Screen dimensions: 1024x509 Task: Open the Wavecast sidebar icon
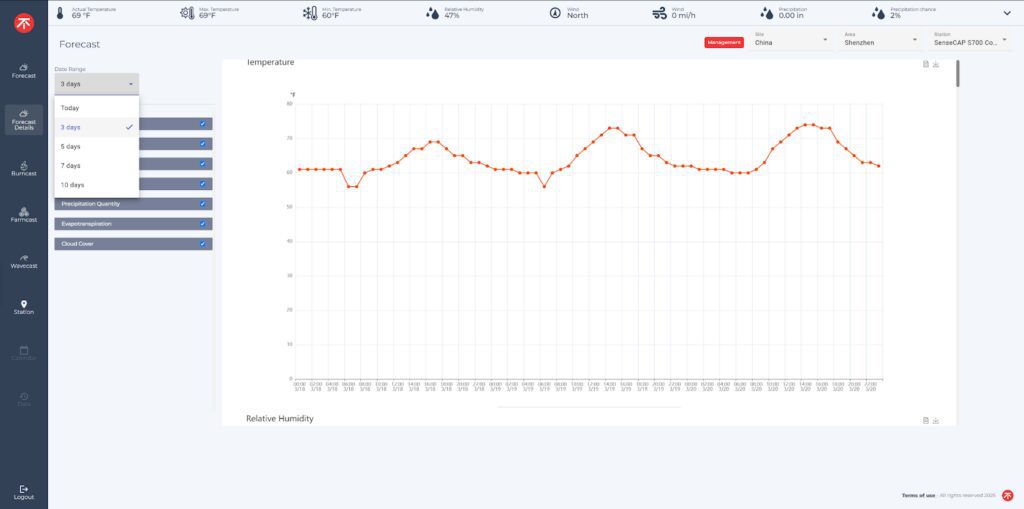(24, 260)
